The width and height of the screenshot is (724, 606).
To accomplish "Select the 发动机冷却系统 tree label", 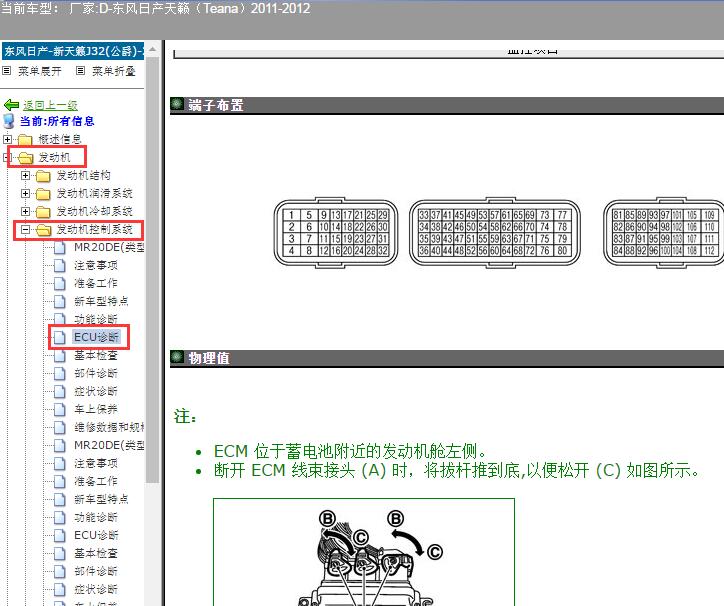I will 95,212.
